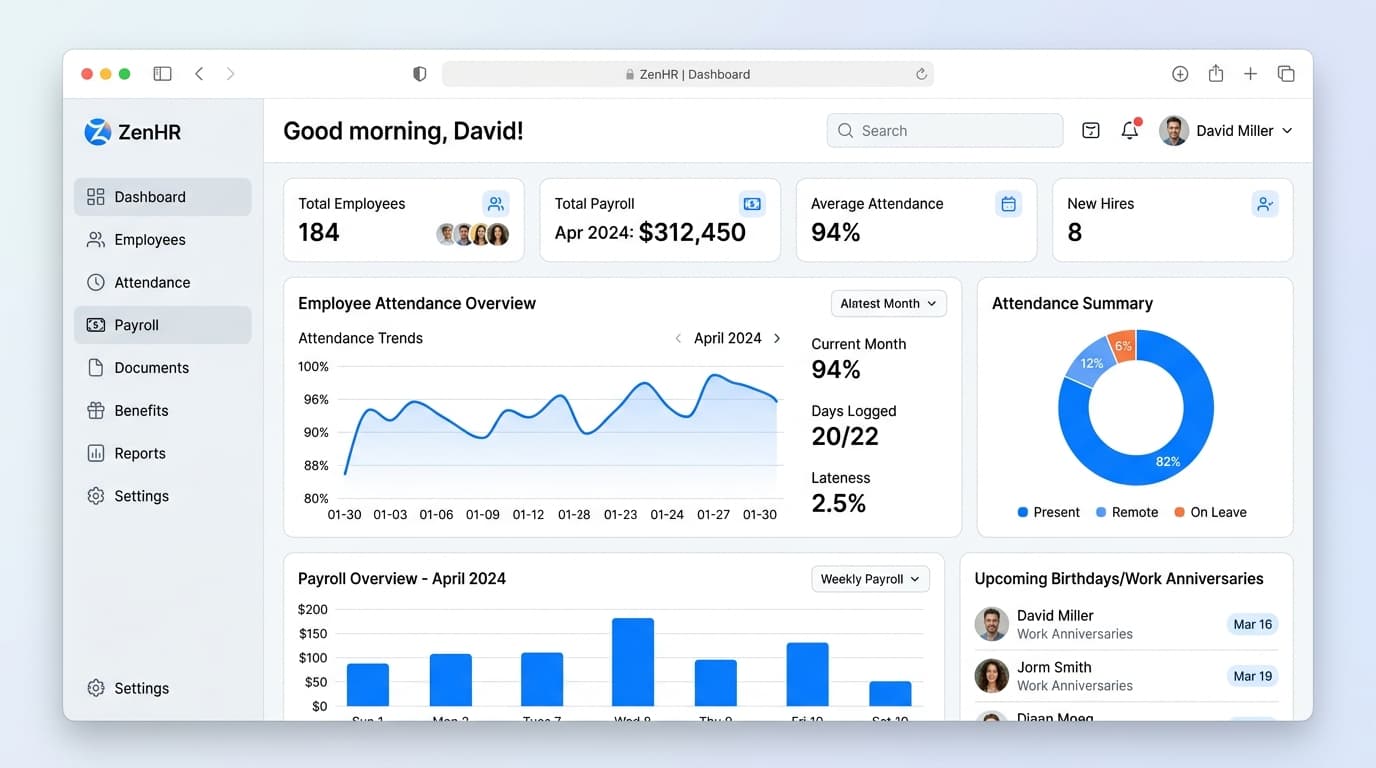Open the Documents section
Viewport: 1376px width, 768px height.
(163, 368)
